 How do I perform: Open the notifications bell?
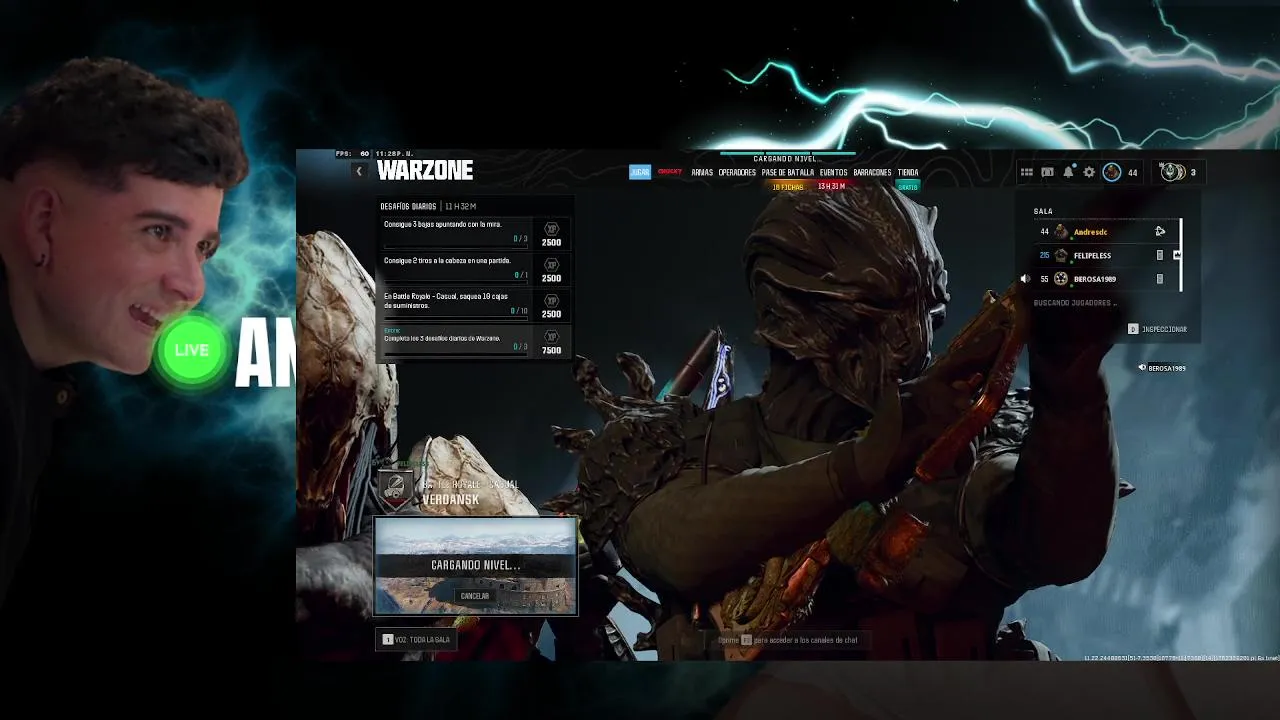pos(1068,172)
